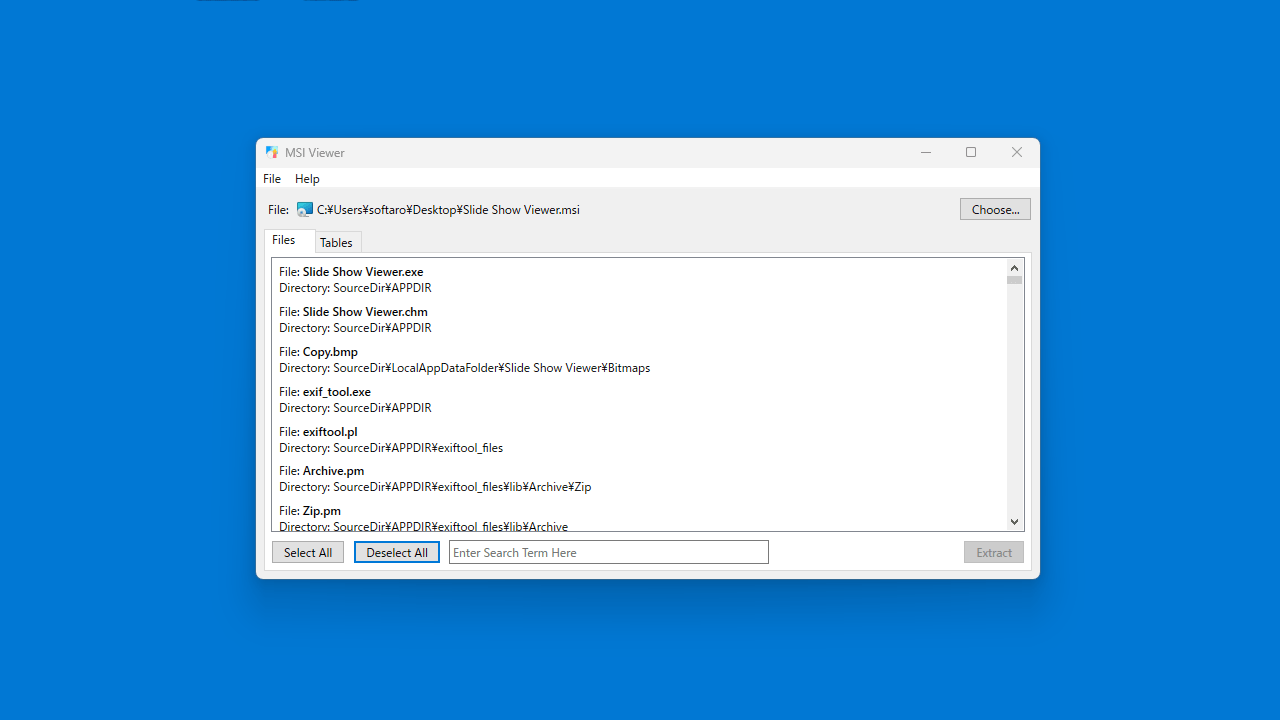This screenshot has height=720, width=1280.
Task: Click the Extract button
Action: coord(994,553)
